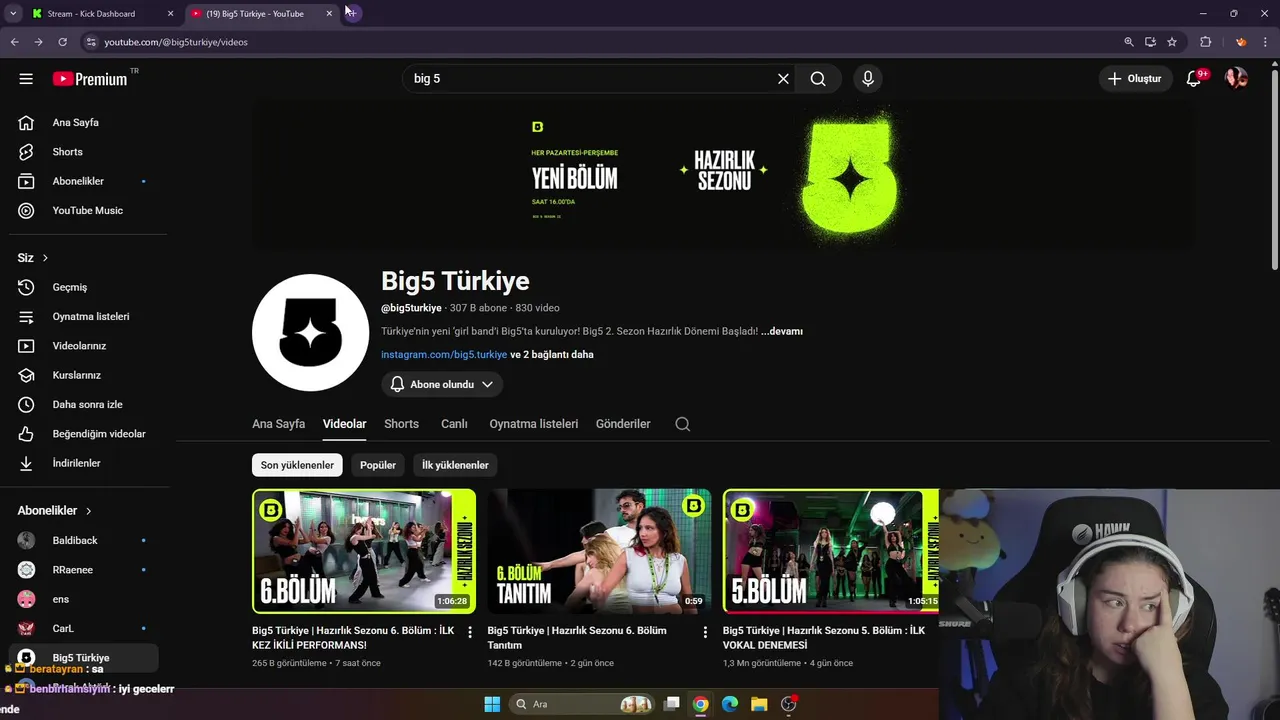Switch to the Videolar tab
Image resolution: width=1280 pixels, height=720 pixels.
click(344, 424)
